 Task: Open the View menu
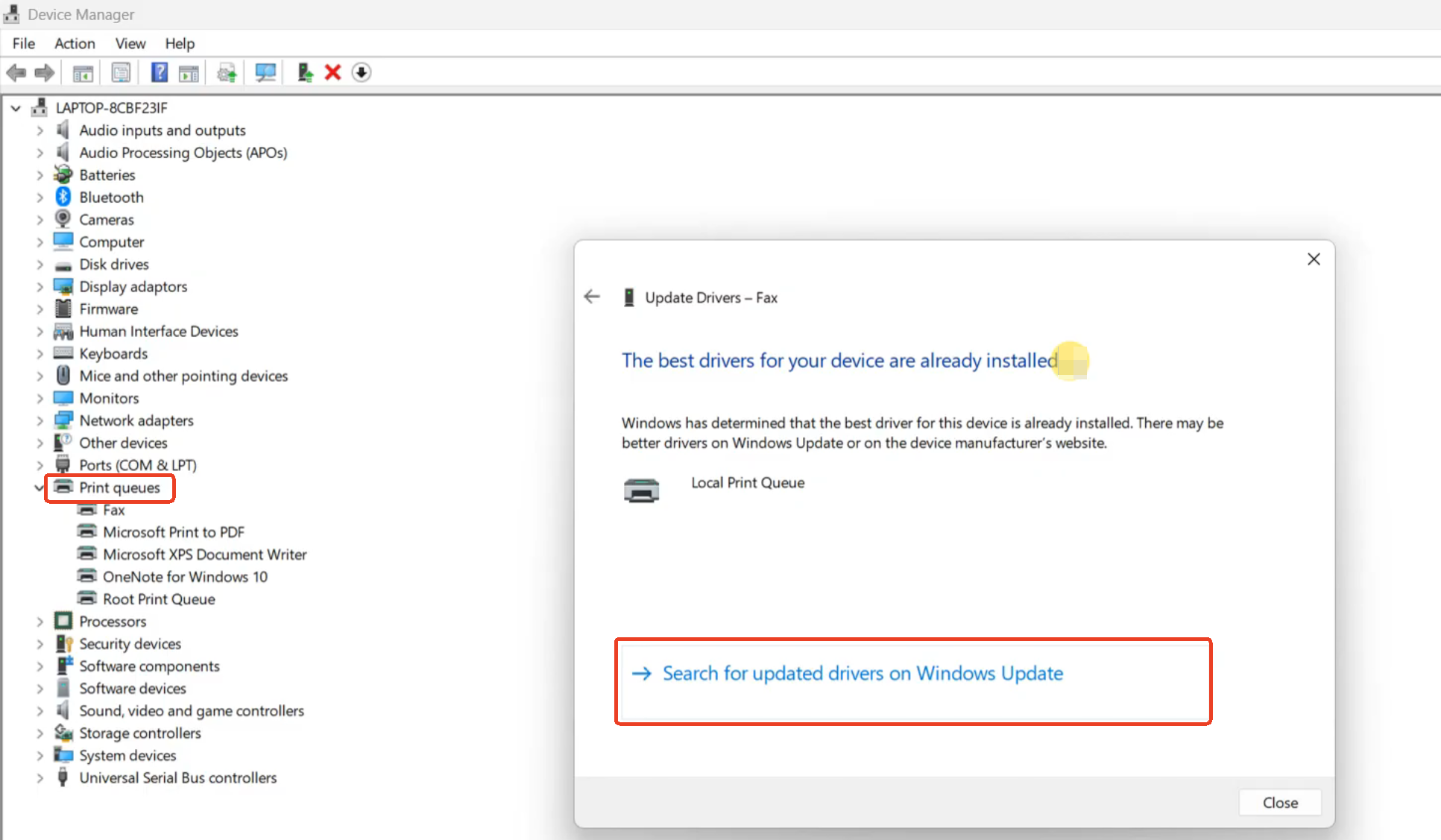(130, 43)
